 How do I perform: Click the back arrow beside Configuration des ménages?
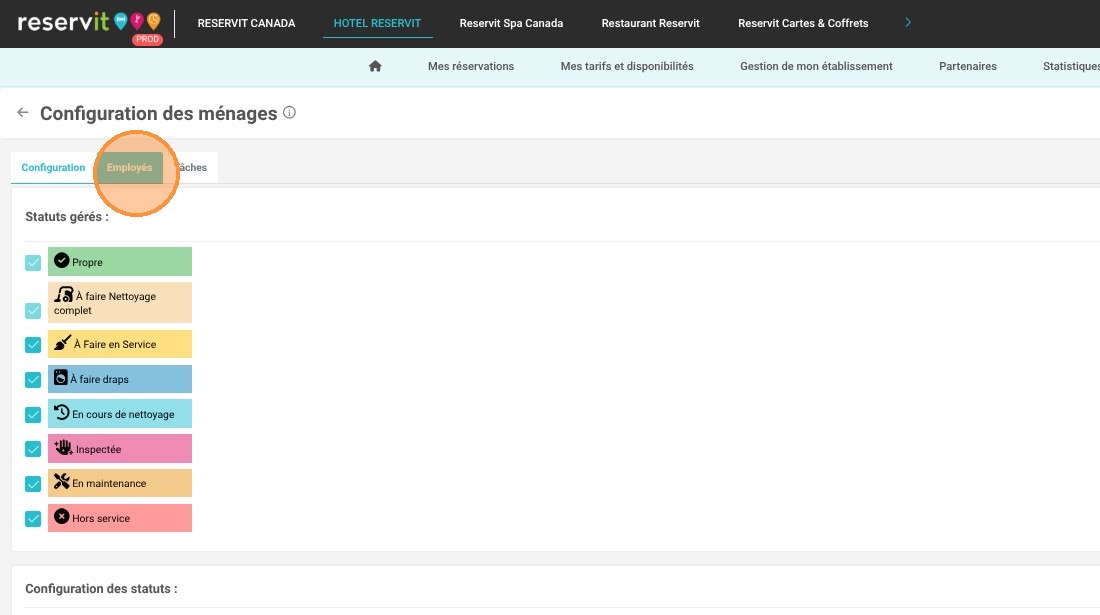pos(23,112)
